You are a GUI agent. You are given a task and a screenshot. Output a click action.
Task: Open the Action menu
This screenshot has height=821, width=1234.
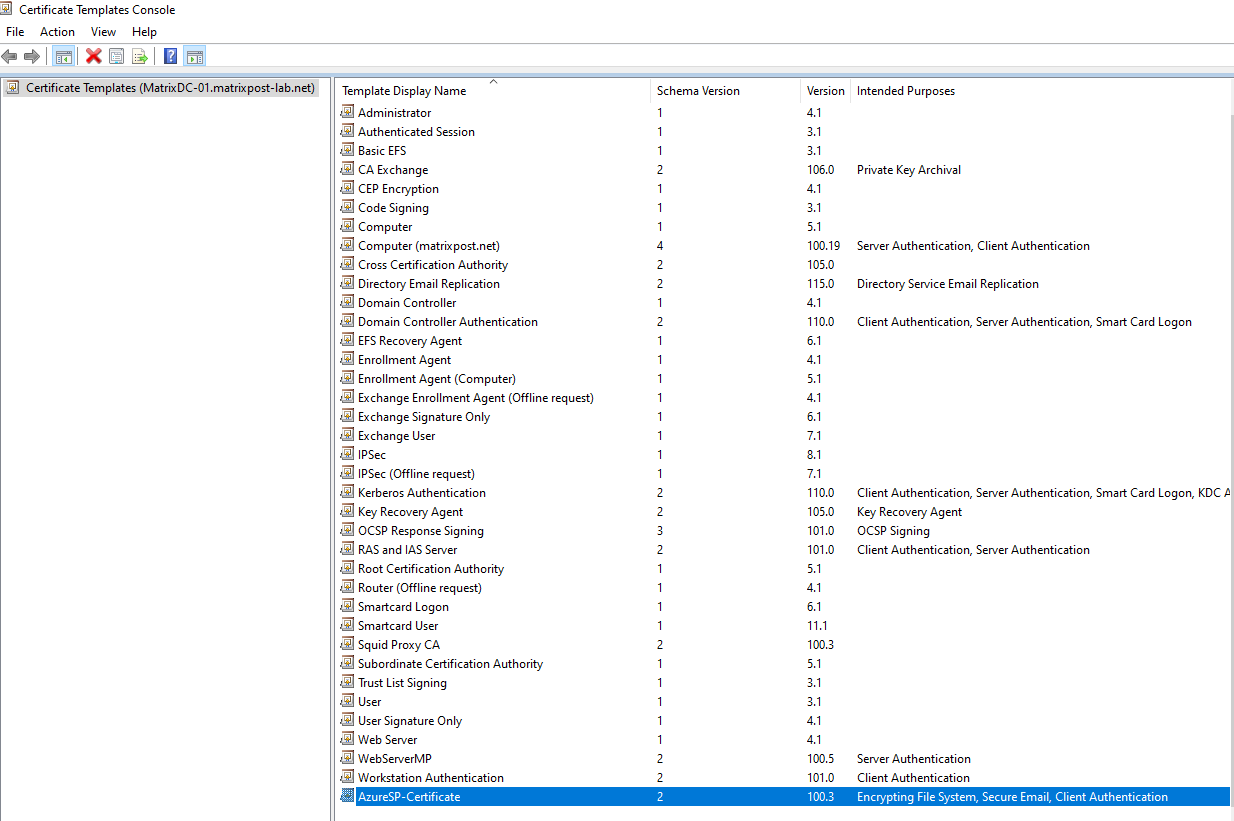pos(57,32)
